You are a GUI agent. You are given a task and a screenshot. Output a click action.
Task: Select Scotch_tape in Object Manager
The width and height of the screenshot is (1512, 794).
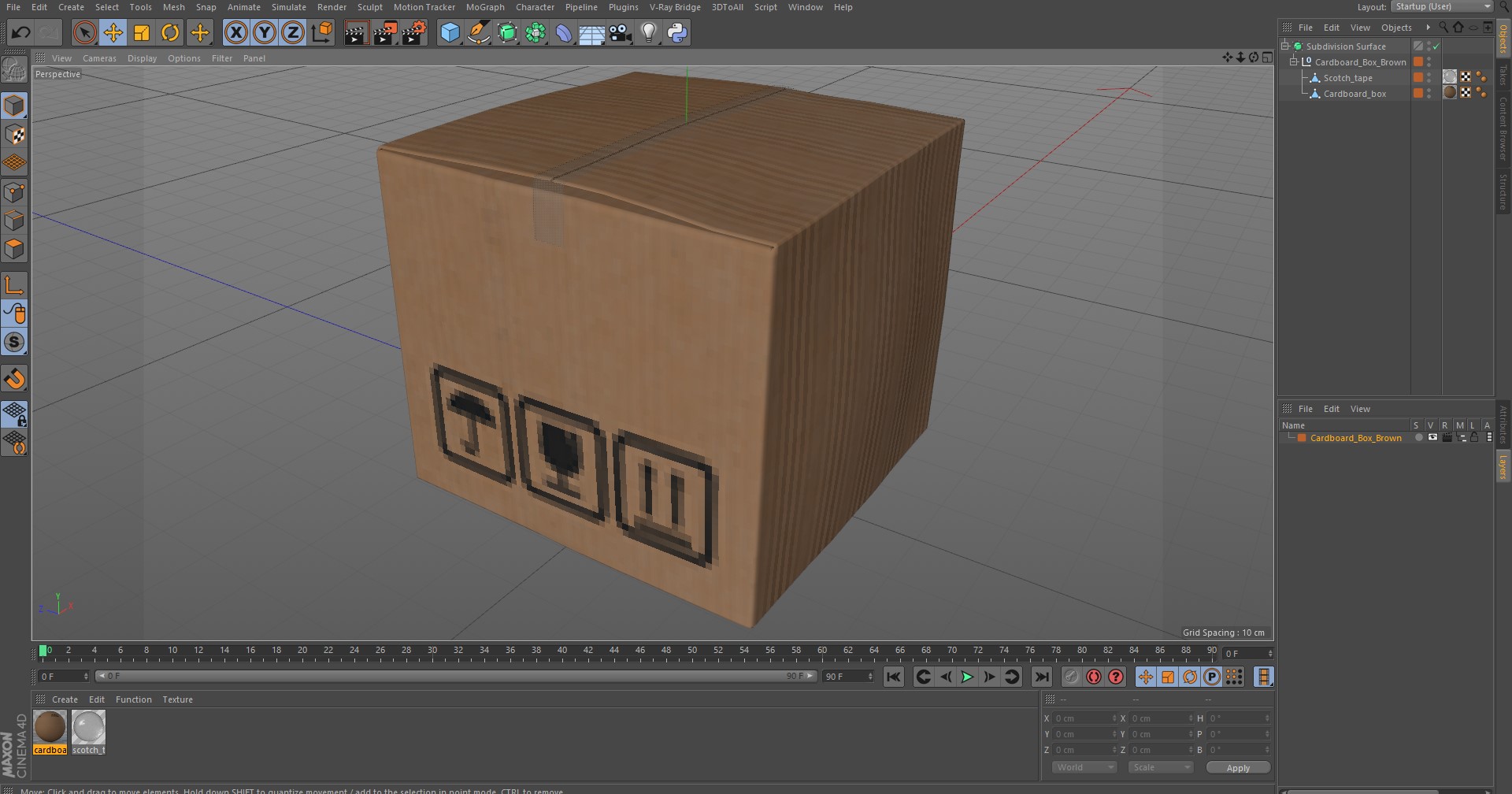pos(1347,78)
